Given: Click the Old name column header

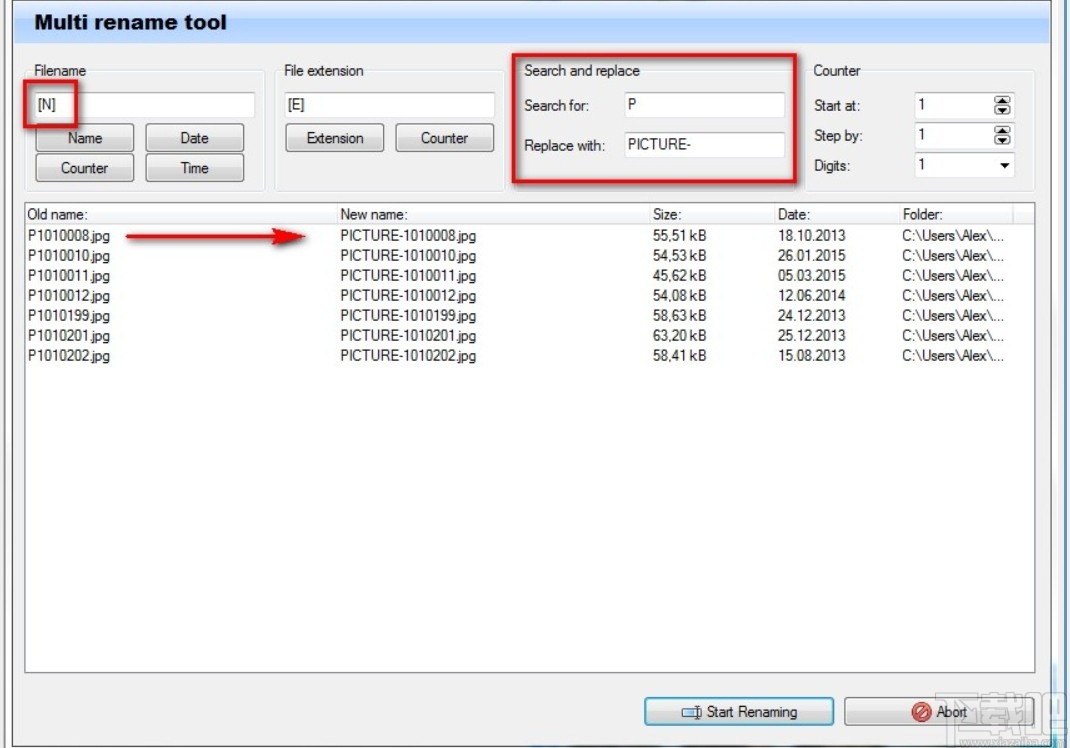Looking at the screenshot, I should coord(181,214).
